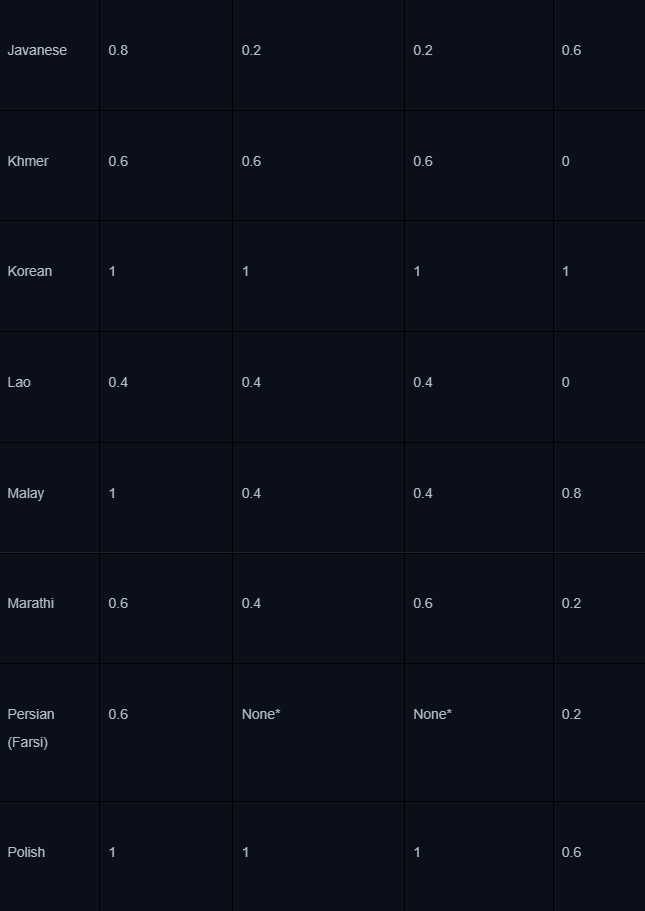Click second None* cell in Persian row

click(x=433, y=714)
